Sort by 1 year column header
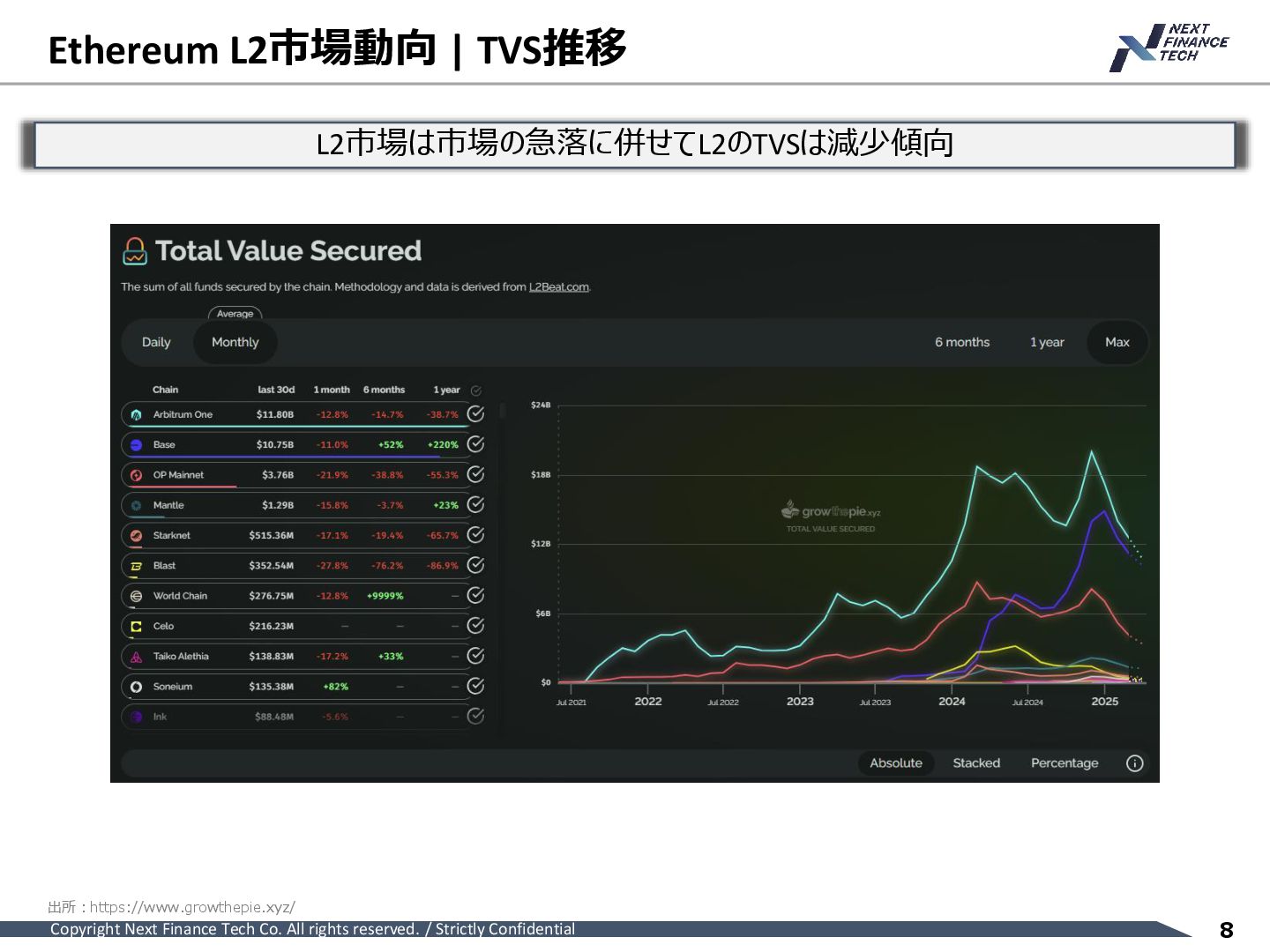 click(x=446, y=390)
